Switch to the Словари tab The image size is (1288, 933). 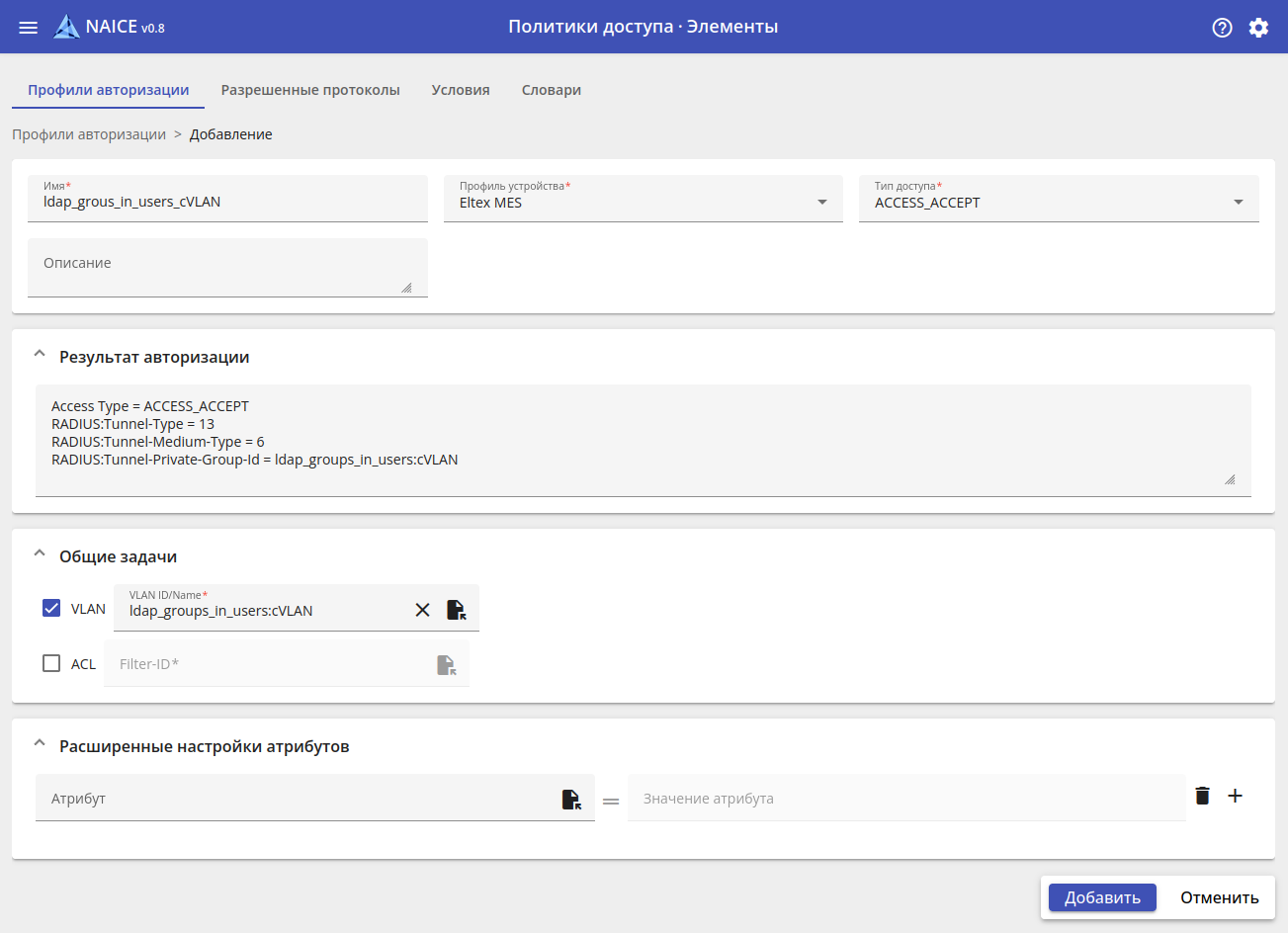point(551,90)
